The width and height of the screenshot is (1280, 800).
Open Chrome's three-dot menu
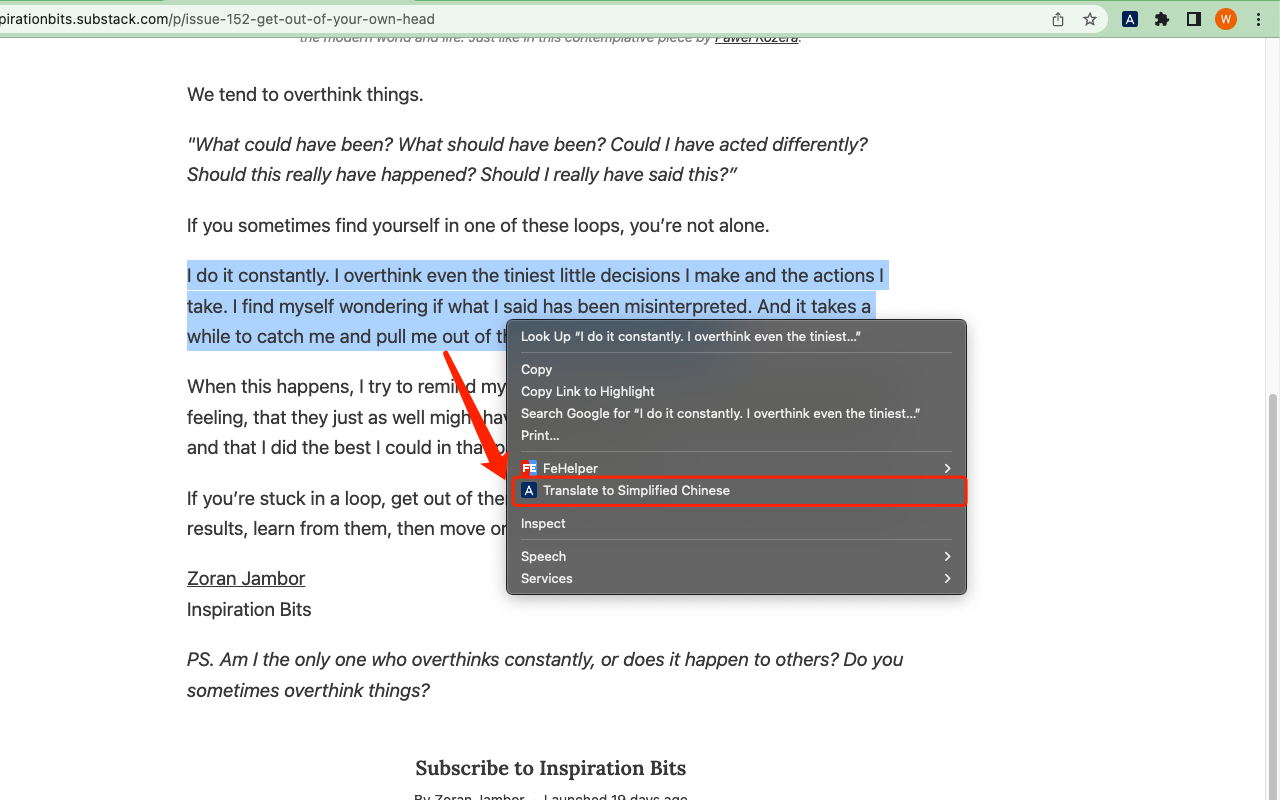click(1258, 19)
